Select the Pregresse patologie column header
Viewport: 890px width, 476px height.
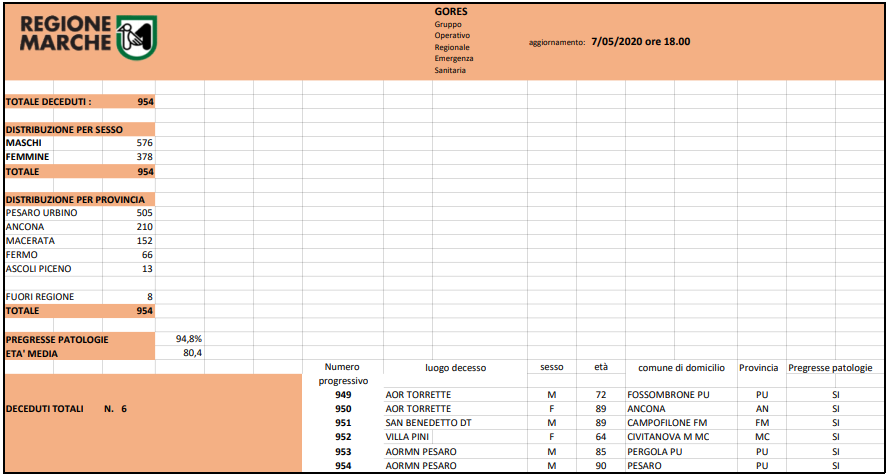point(830,368)
